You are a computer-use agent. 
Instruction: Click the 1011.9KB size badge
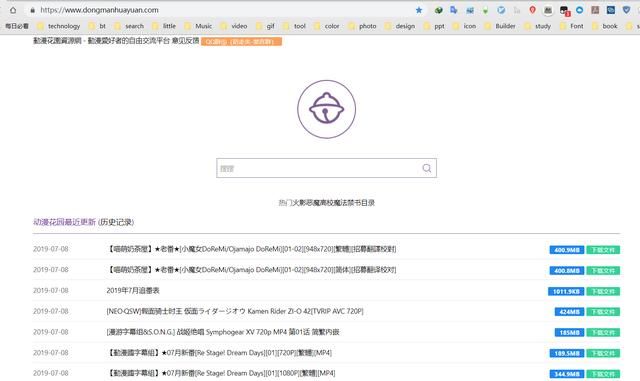point(566,292)
